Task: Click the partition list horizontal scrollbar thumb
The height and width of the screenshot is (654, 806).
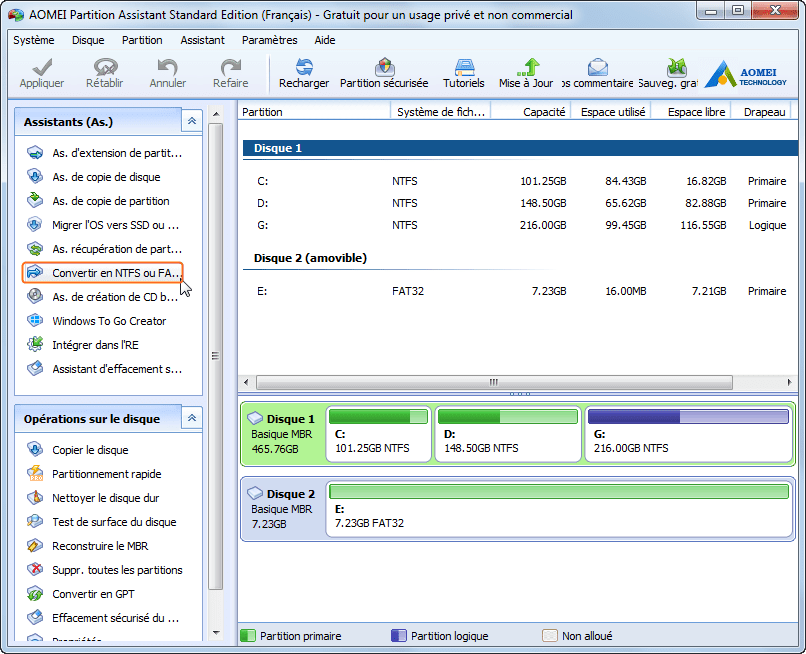Action: (494, 382)
